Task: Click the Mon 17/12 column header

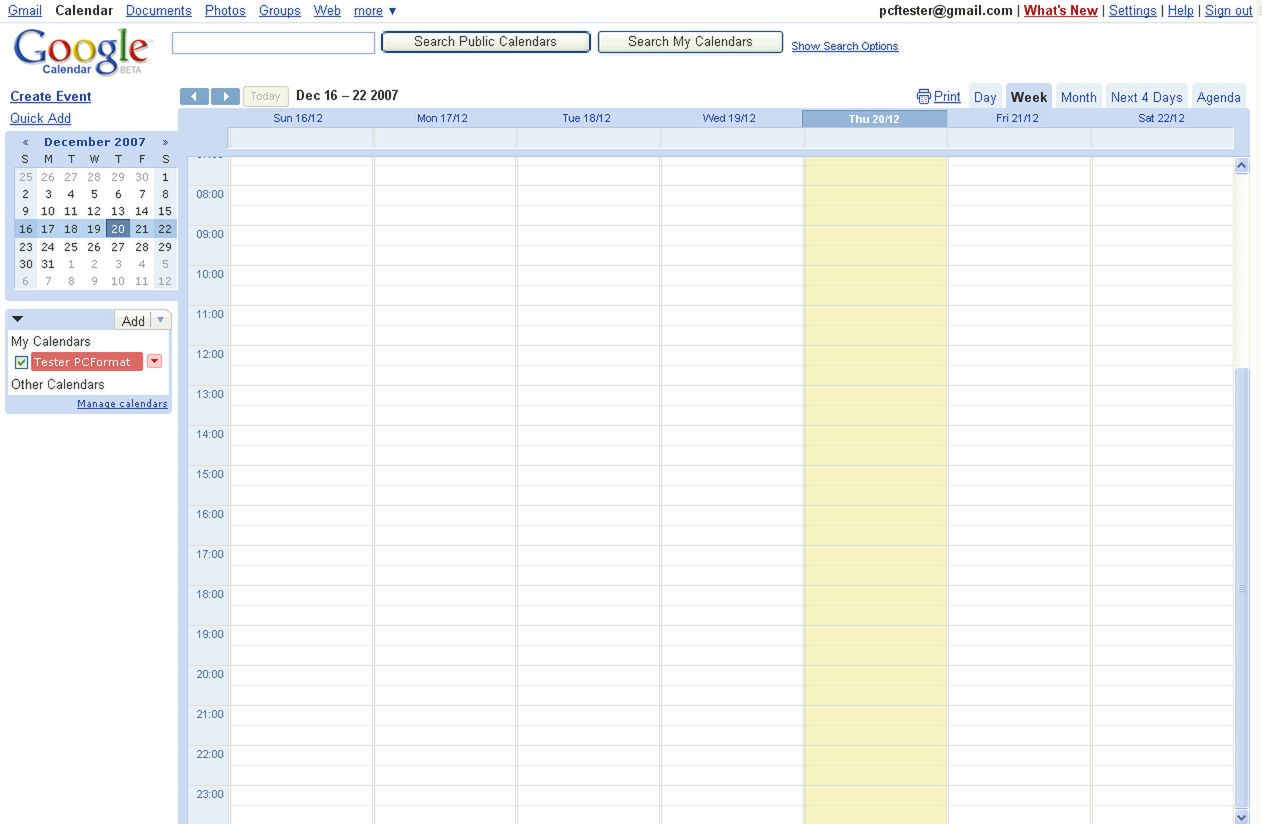Action: [x=443, y=118]
